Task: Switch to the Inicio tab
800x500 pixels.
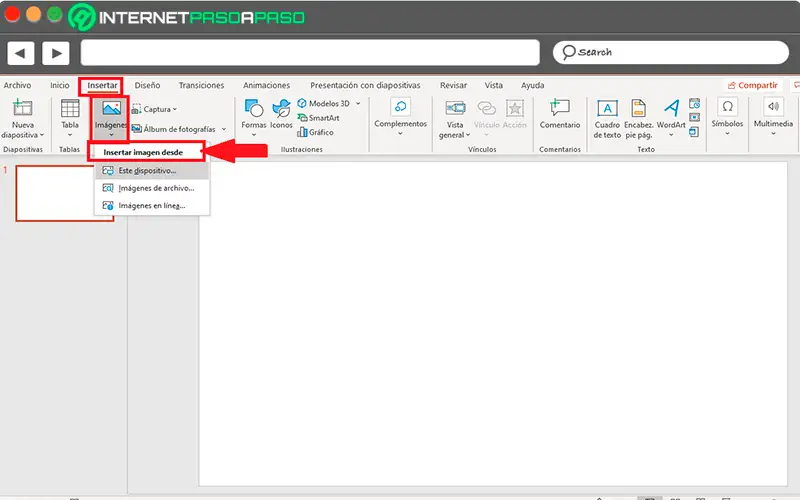Action: coord(60,85)
